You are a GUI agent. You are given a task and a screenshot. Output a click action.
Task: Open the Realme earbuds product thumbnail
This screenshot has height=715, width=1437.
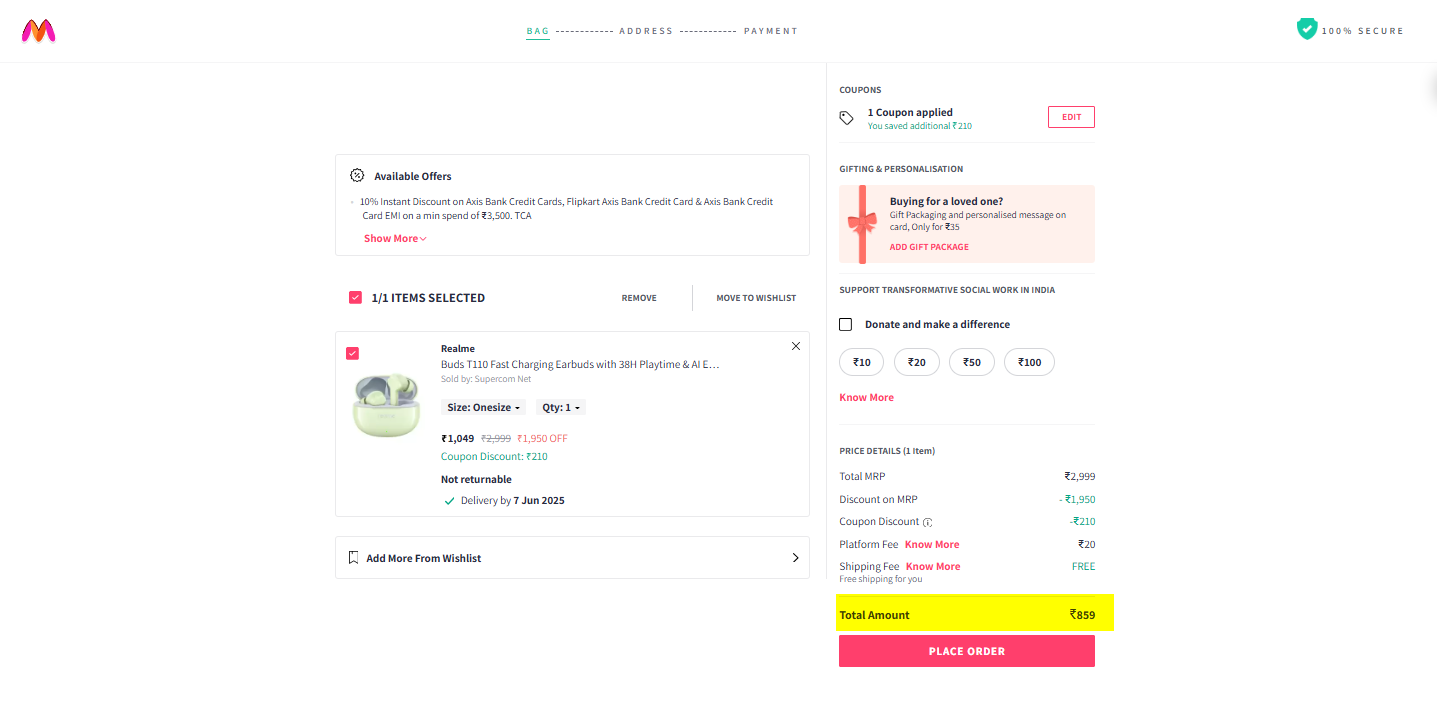point(387,405)
